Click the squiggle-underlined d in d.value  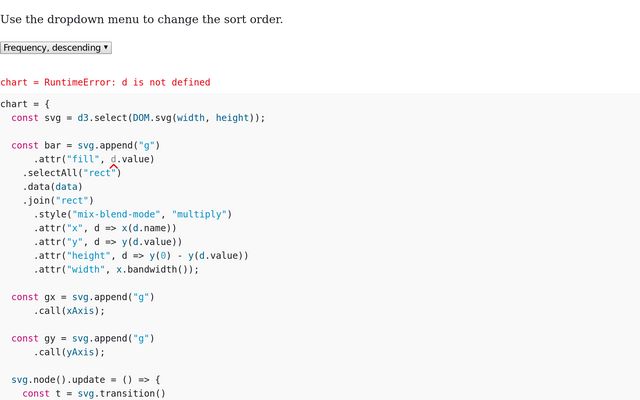coord(113,159)
